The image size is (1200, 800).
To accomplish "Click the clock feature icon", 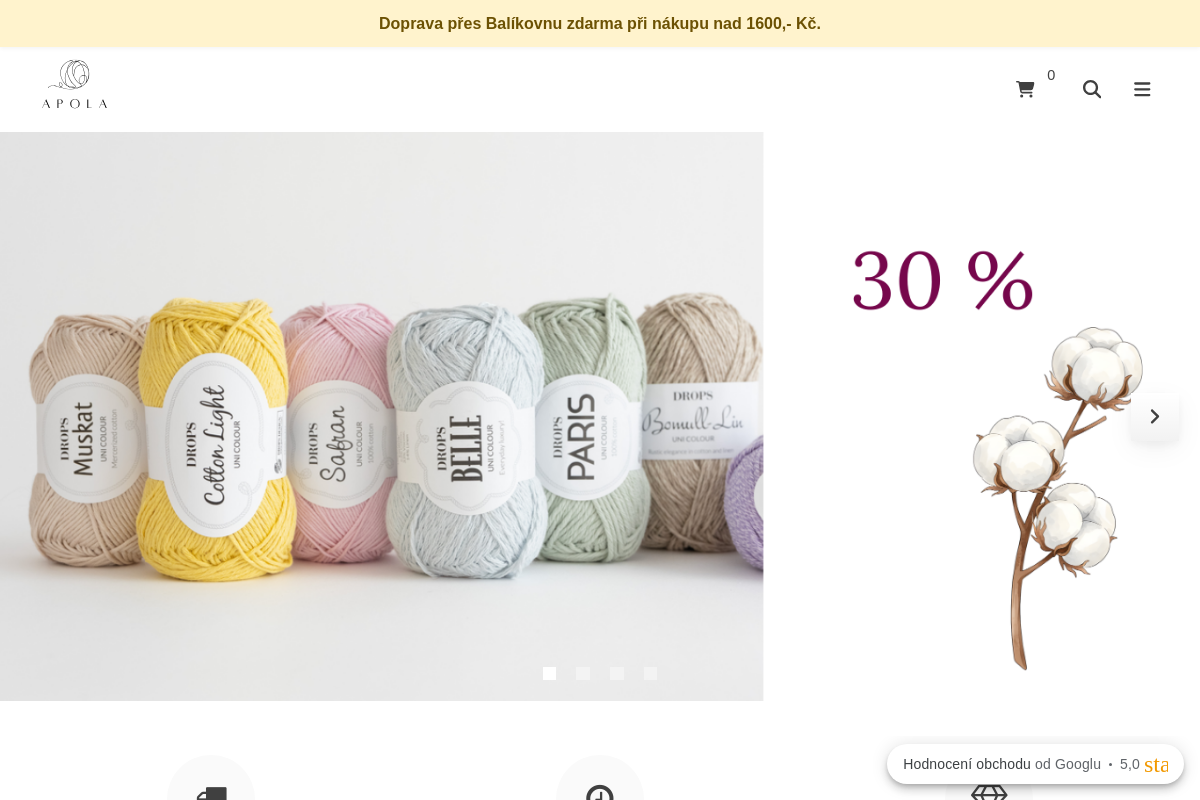I will point(600,790).
